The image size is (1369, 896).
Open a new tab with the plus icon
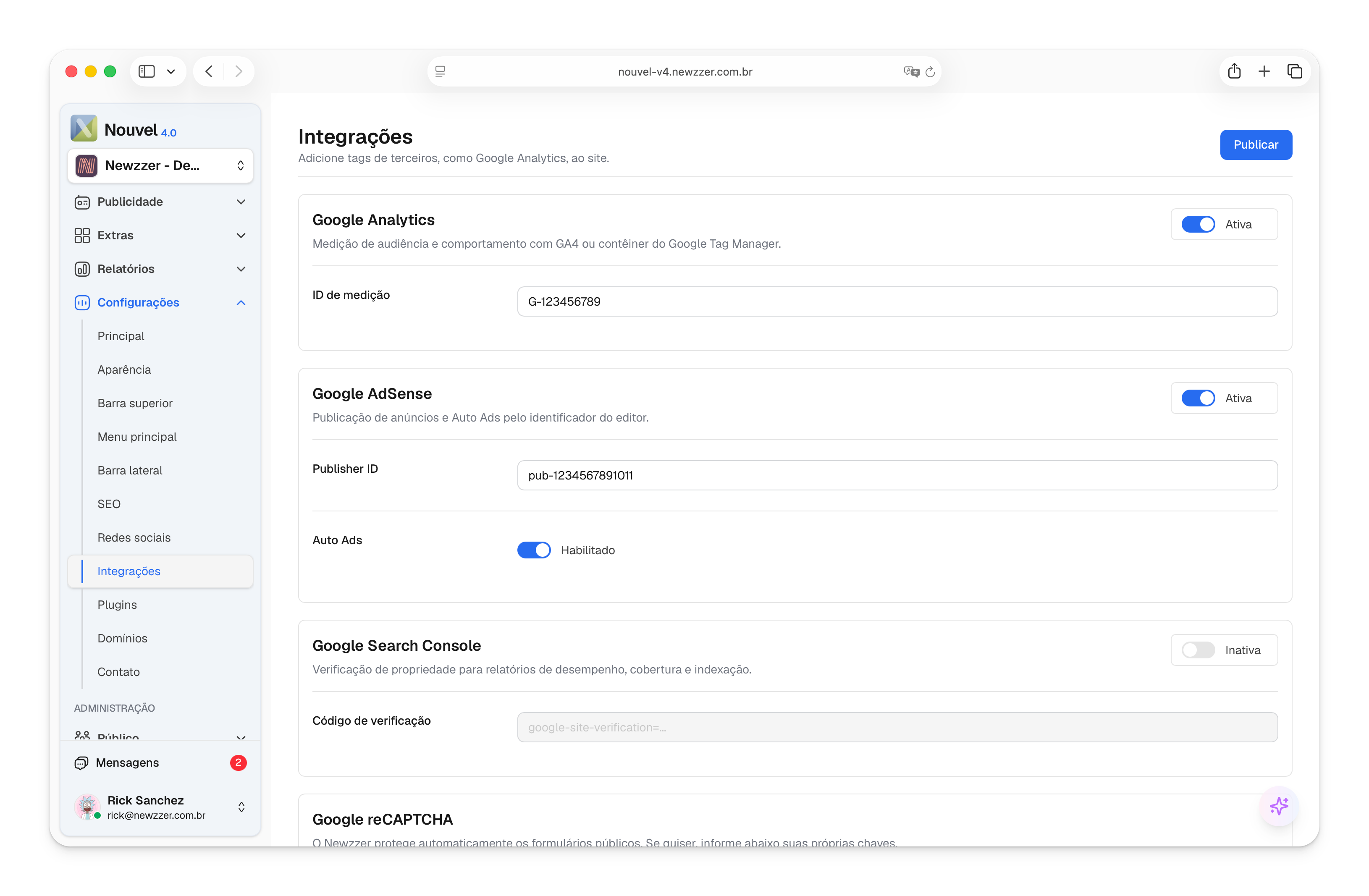1264,71
